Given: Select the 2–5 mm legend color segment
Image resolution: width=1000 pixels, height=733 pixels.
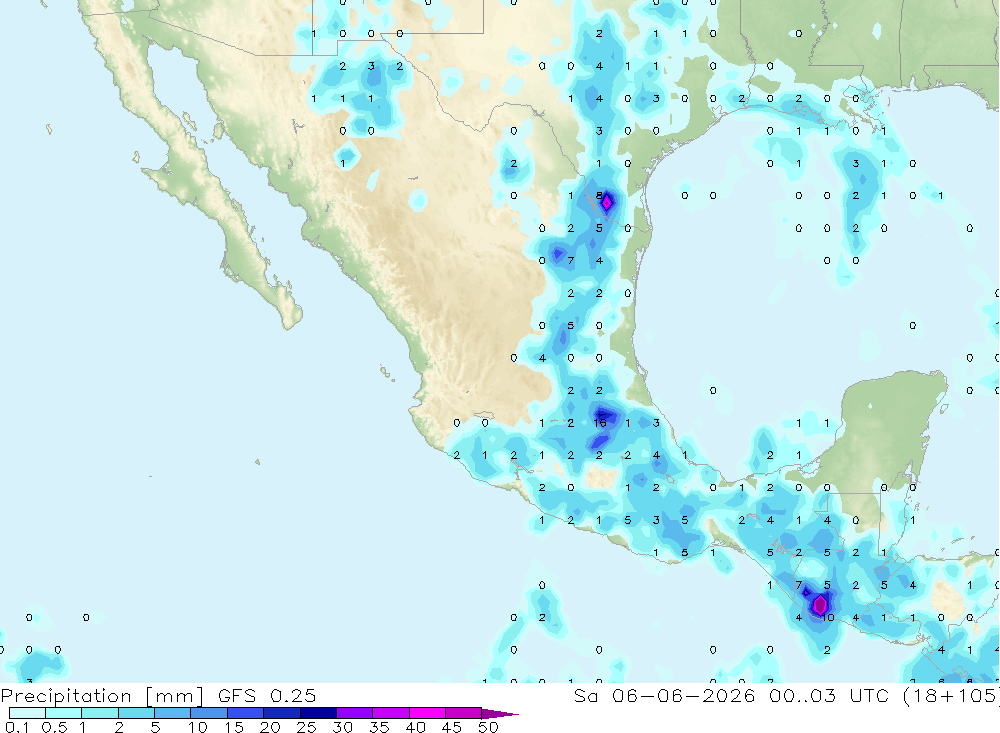Looking at the screenshot, I should [136, 713].
